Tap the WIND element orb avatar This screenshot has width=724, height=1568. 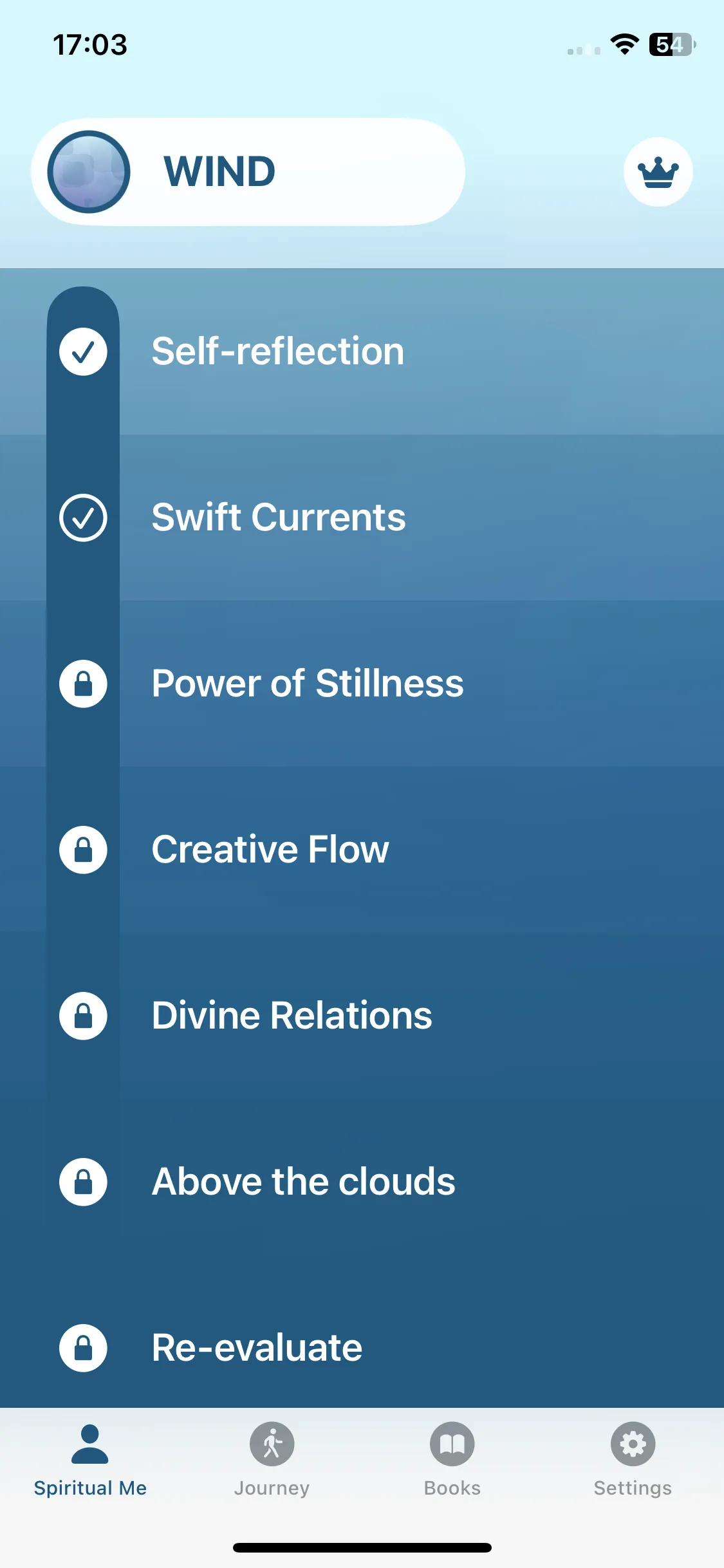[x=89, y=172]
